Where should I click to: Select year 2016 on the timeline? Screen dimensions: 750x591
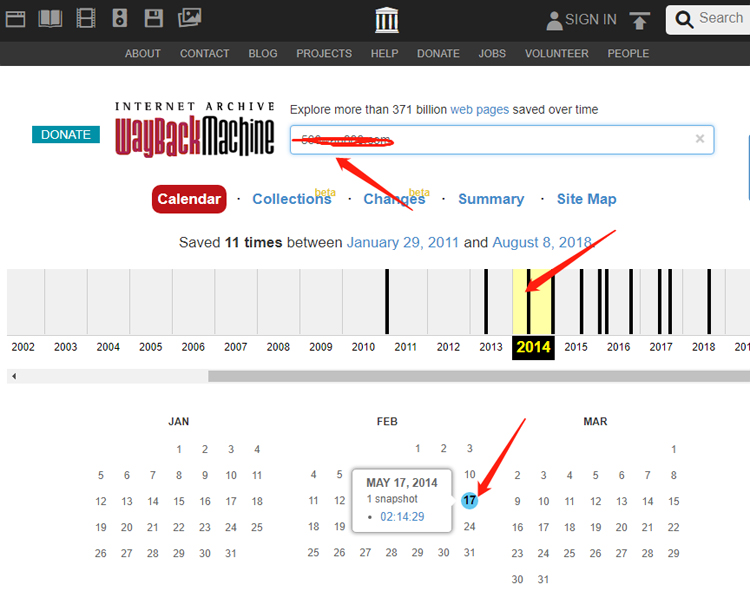(x=618, y=347)
